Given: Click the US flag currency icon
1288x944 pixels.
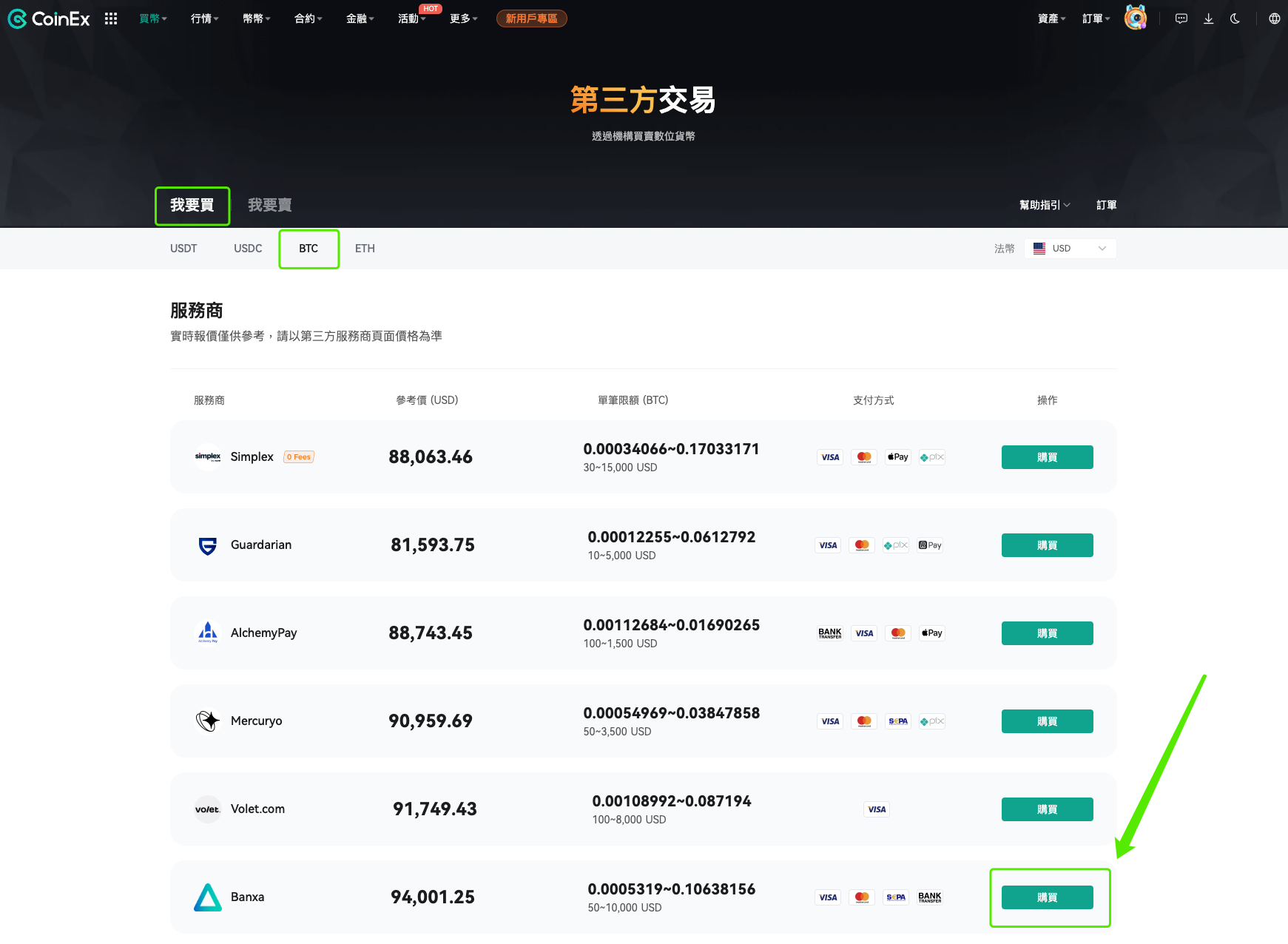Looking at the screenshot, I should (x=1039, y=249).
